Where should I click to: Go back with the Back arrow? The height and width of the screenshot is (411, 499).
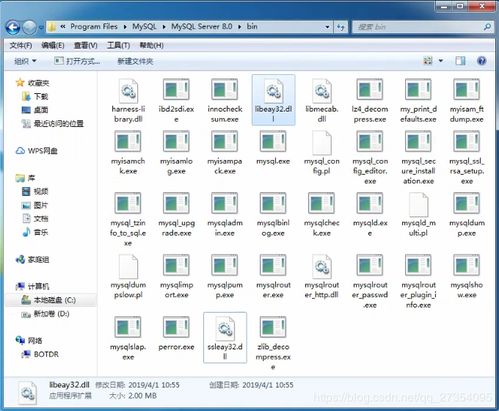(13, 27)
